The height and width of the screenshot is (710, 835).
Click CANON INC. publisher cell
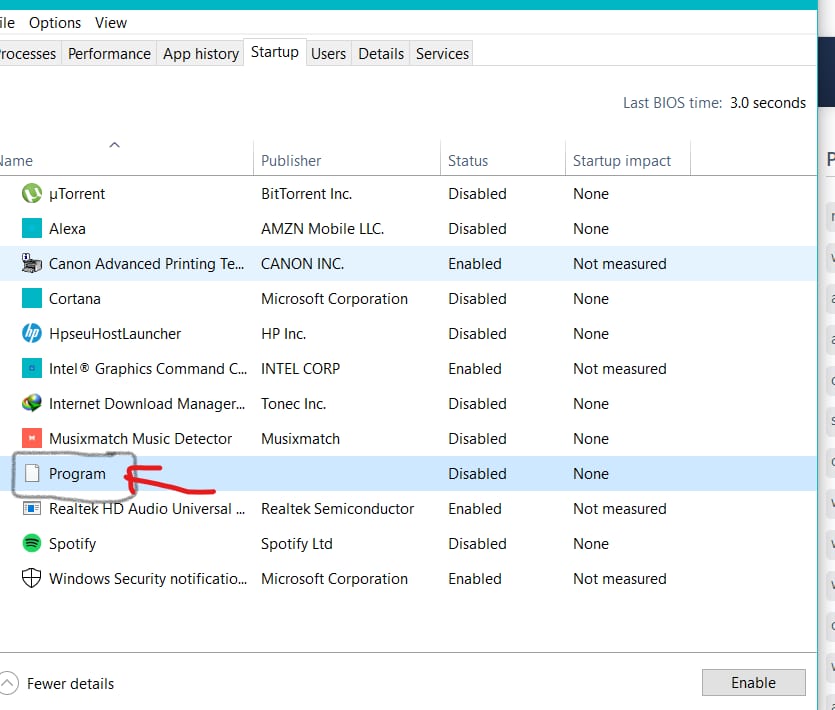(302, 264)
